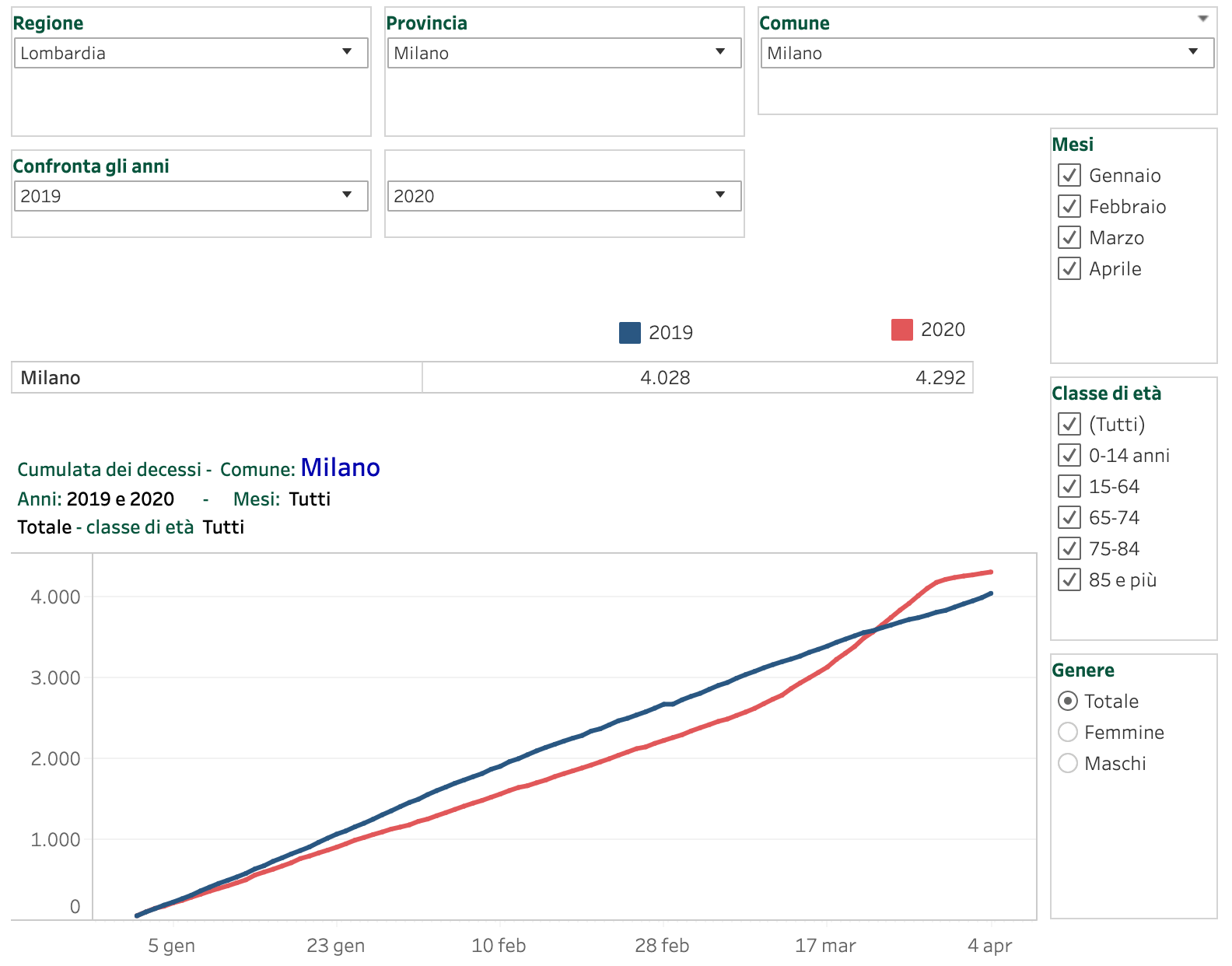Click the 23 gen axis label
This screenshot has width=1232, height=966.
[335, 946]
